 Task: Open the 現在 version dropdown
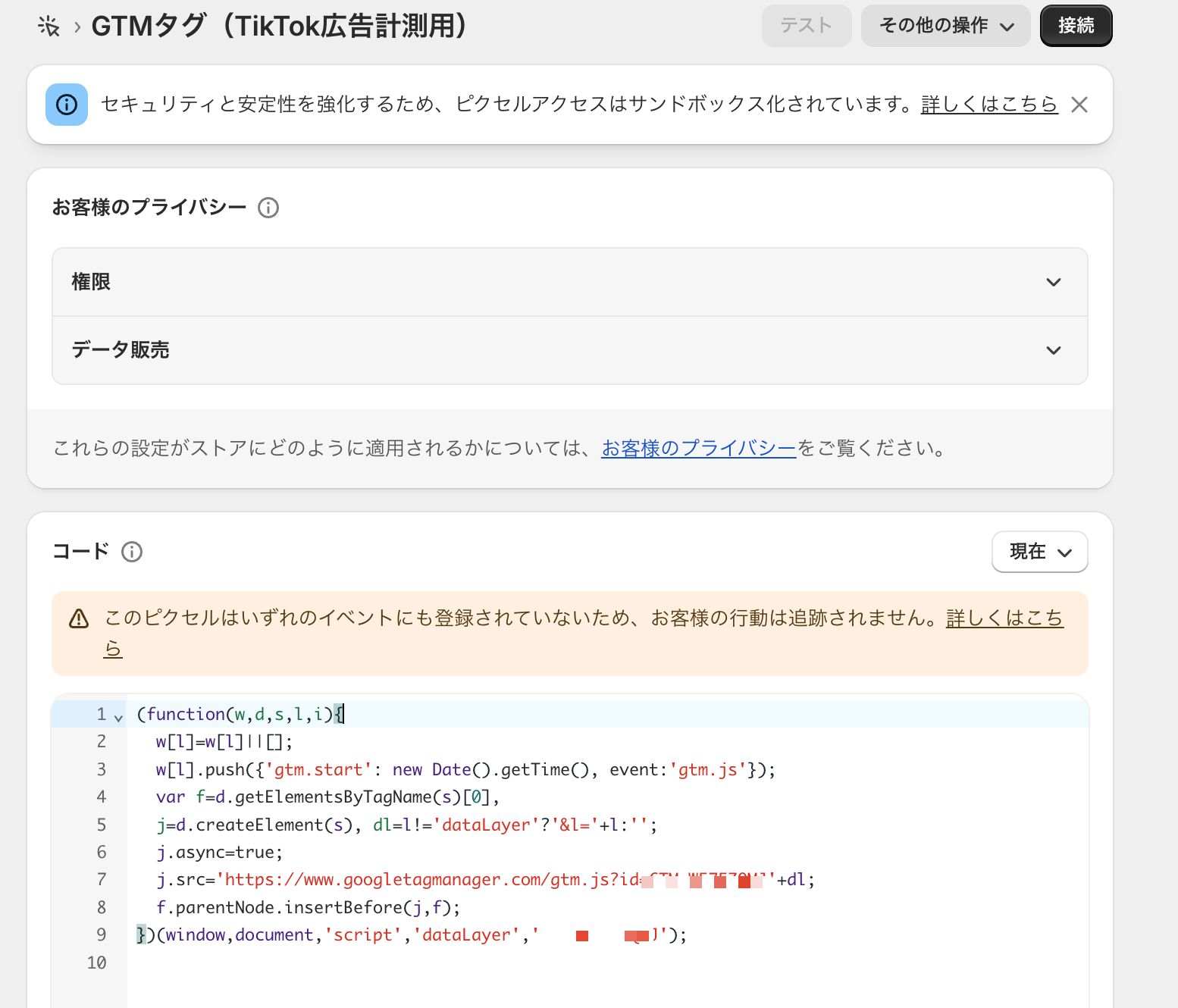pos(1040,552)
